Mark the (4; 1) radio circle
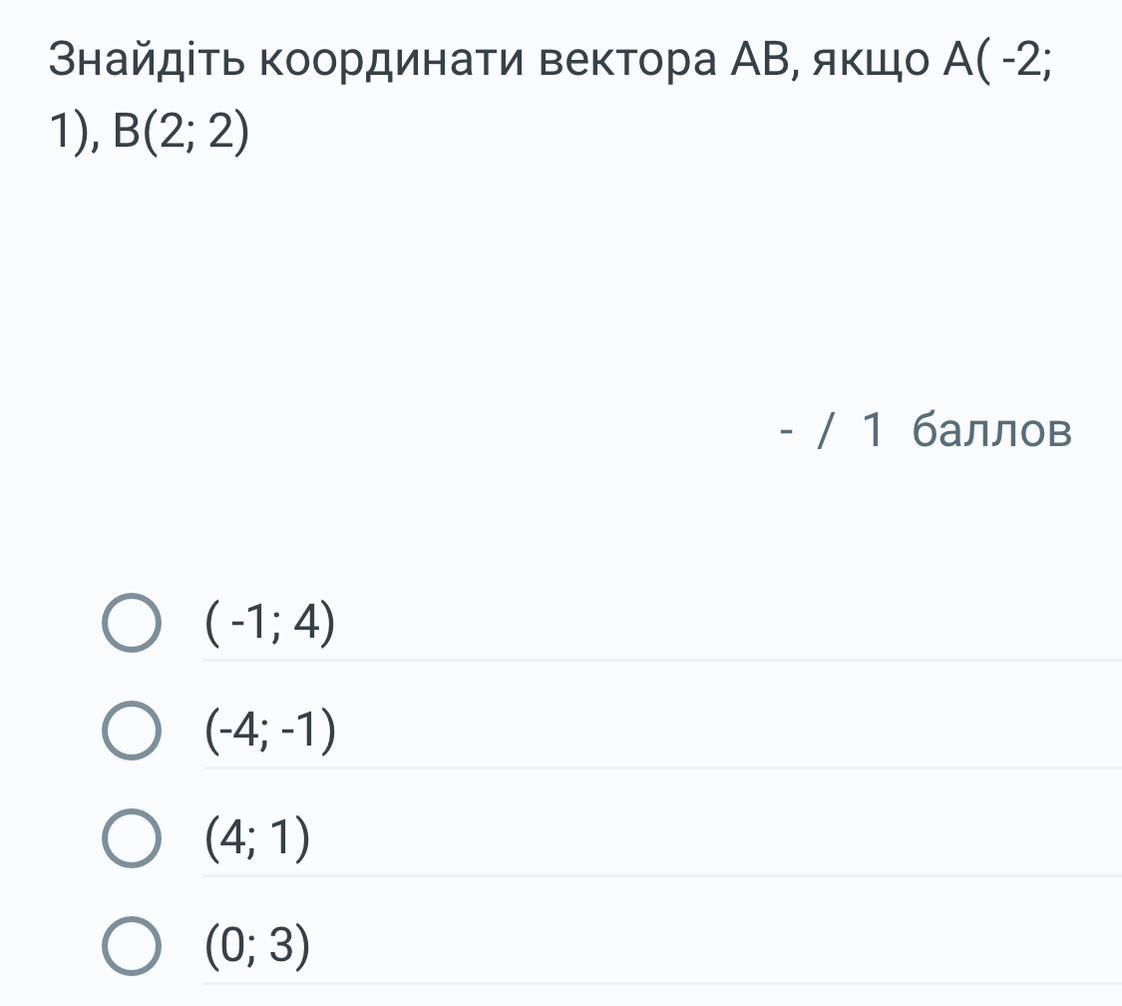 [x=130, y=839]
